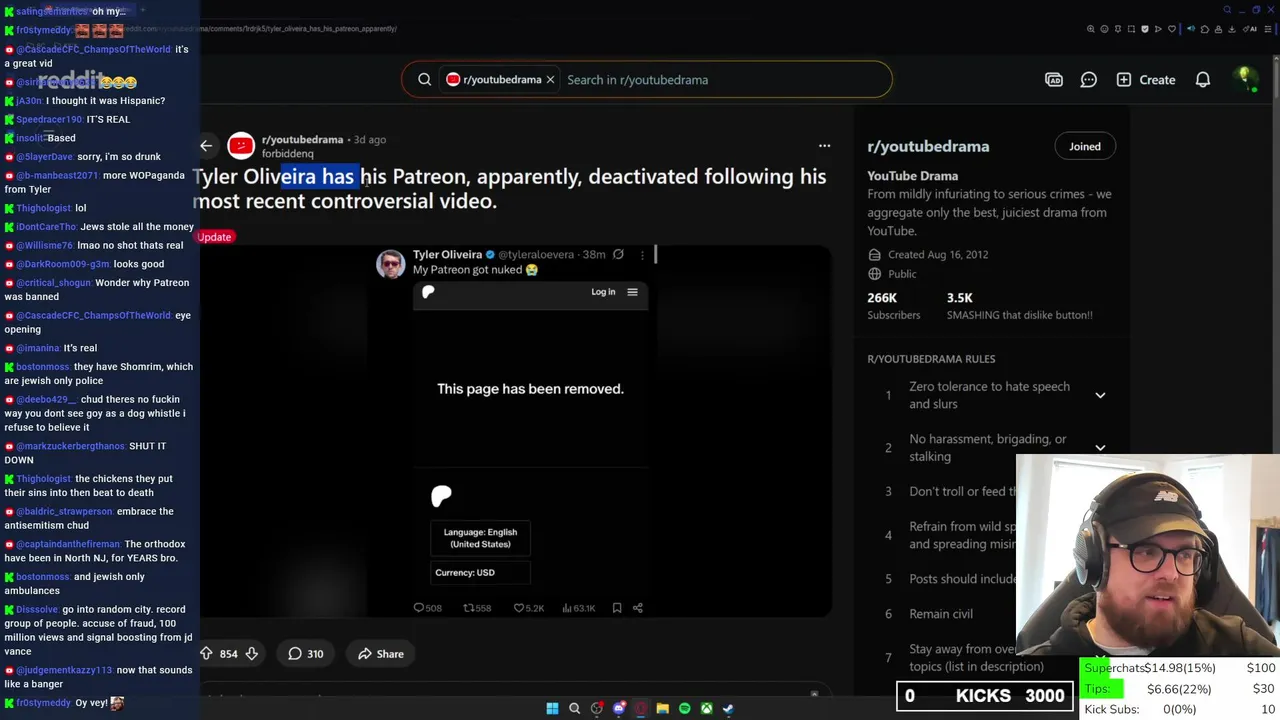Mute the tab with the speaker icon
This screenshot has width=1280, height=720.
coord(1191,29)
